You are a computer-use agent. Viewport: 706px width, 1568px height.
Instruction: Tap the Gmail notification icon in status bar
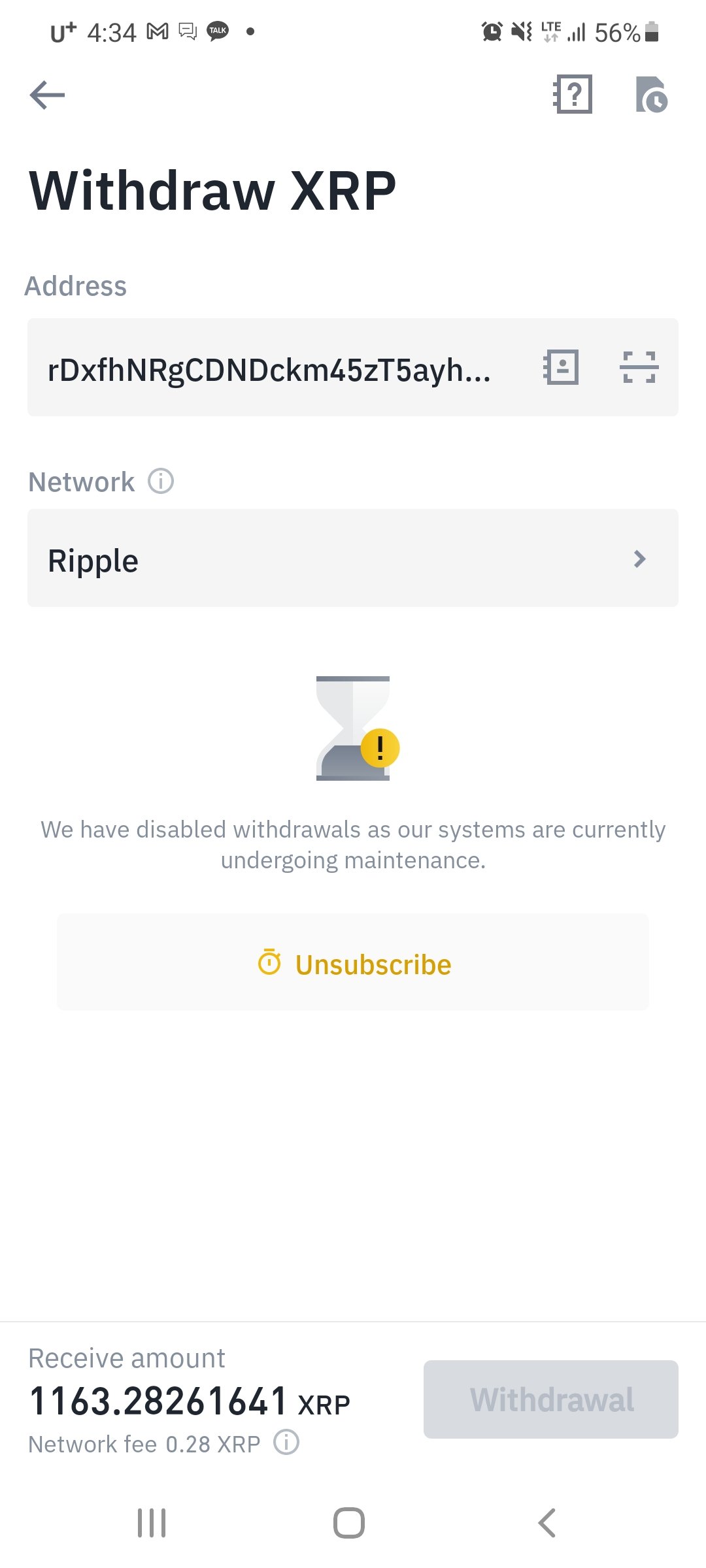(158, 31)
